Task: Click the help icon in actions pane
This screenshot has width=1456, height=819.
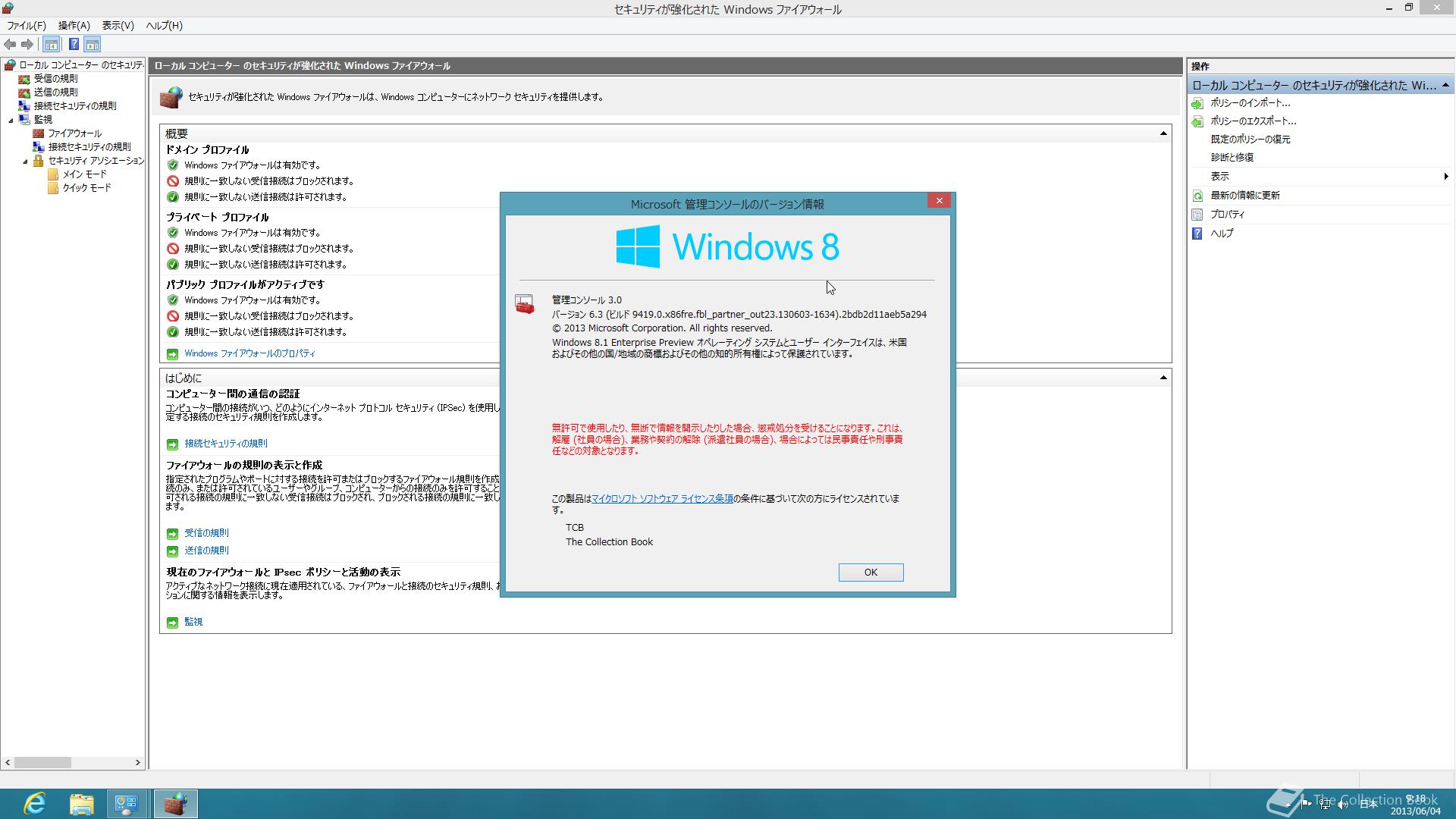Action: click(1197, 234)
